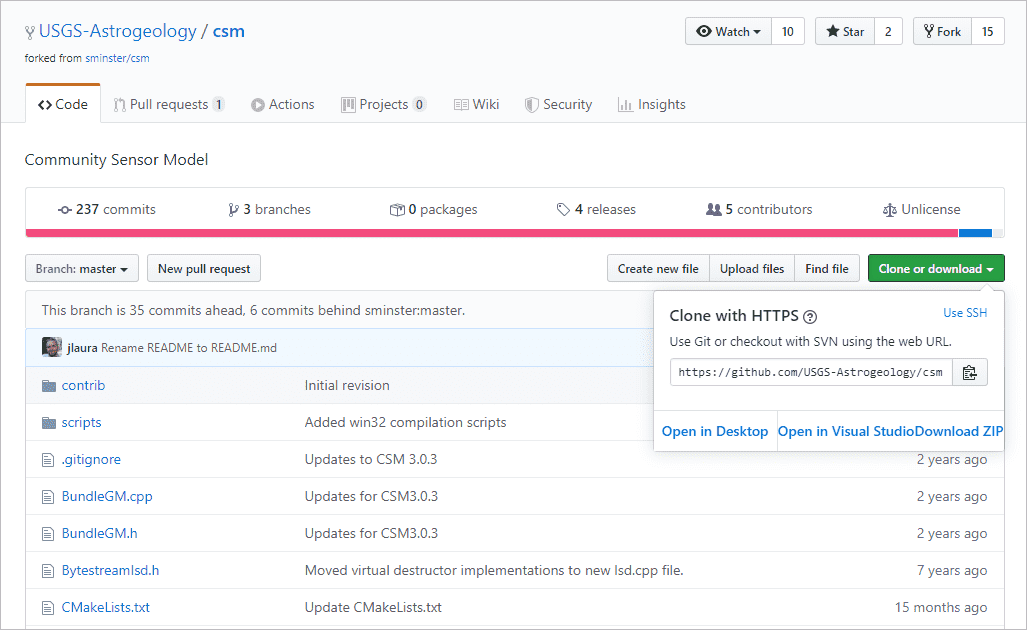This screenshot has width=1027, height=630.
Task: Click the play icon on Actions tab
Action: tap(258, 105)
